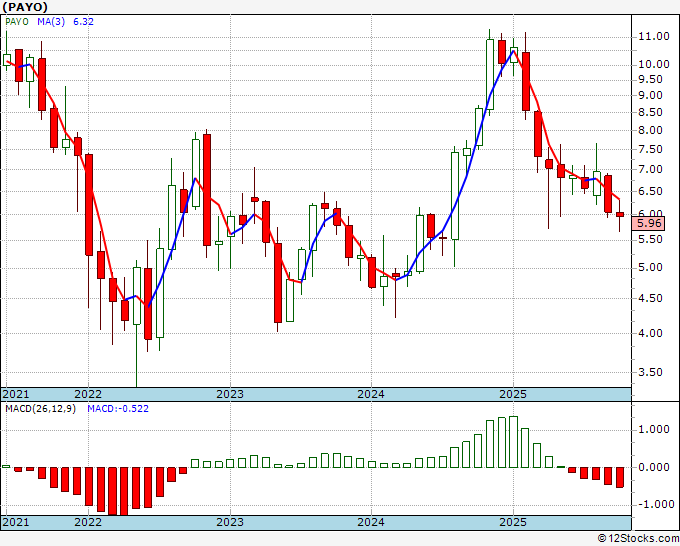Screen dimensions: 680x546
Task: Click the MACD(26,12,9) indicator label
Action: click(40, 409)
